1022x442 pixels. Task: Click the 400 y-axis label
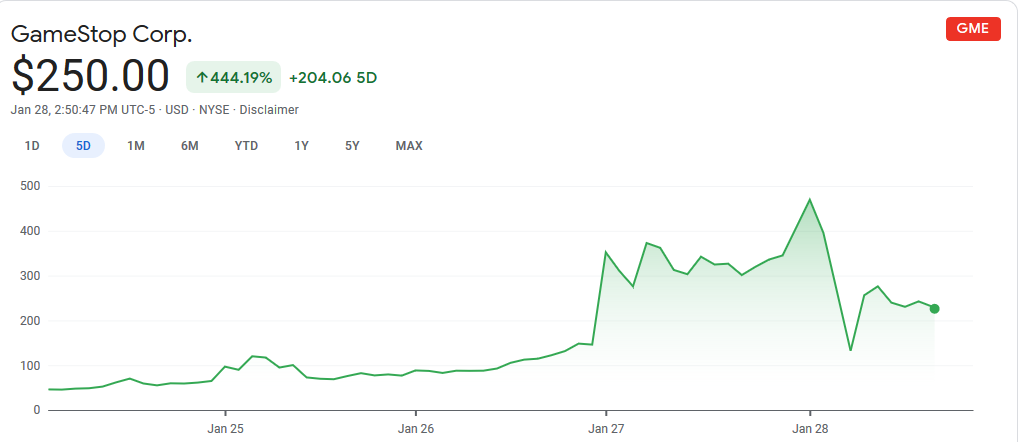click(32, 231)
